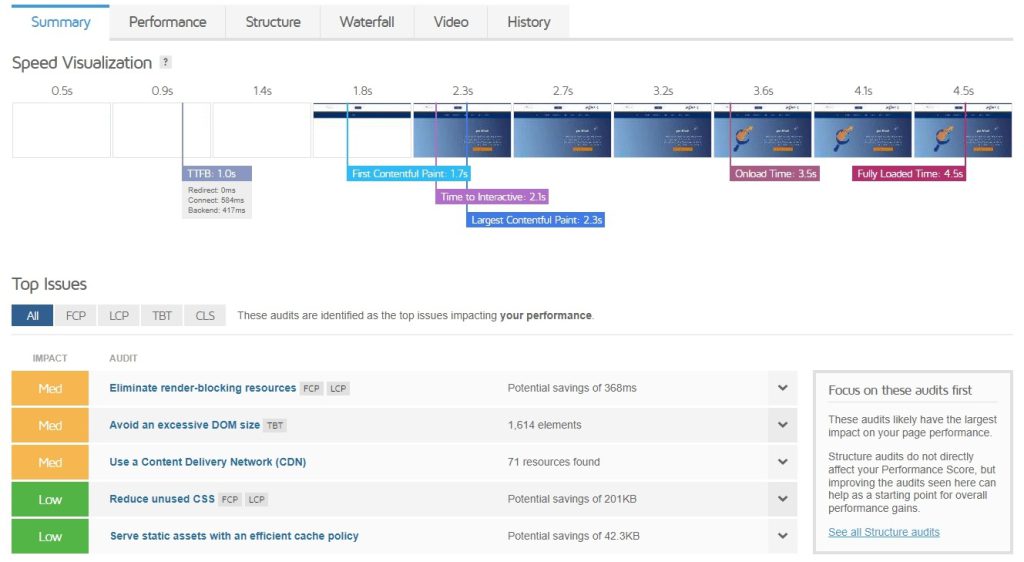Expand the efficient cache policy audit chevron
Viewport: 1024px width, 562px height.
[x=782, y=536]
